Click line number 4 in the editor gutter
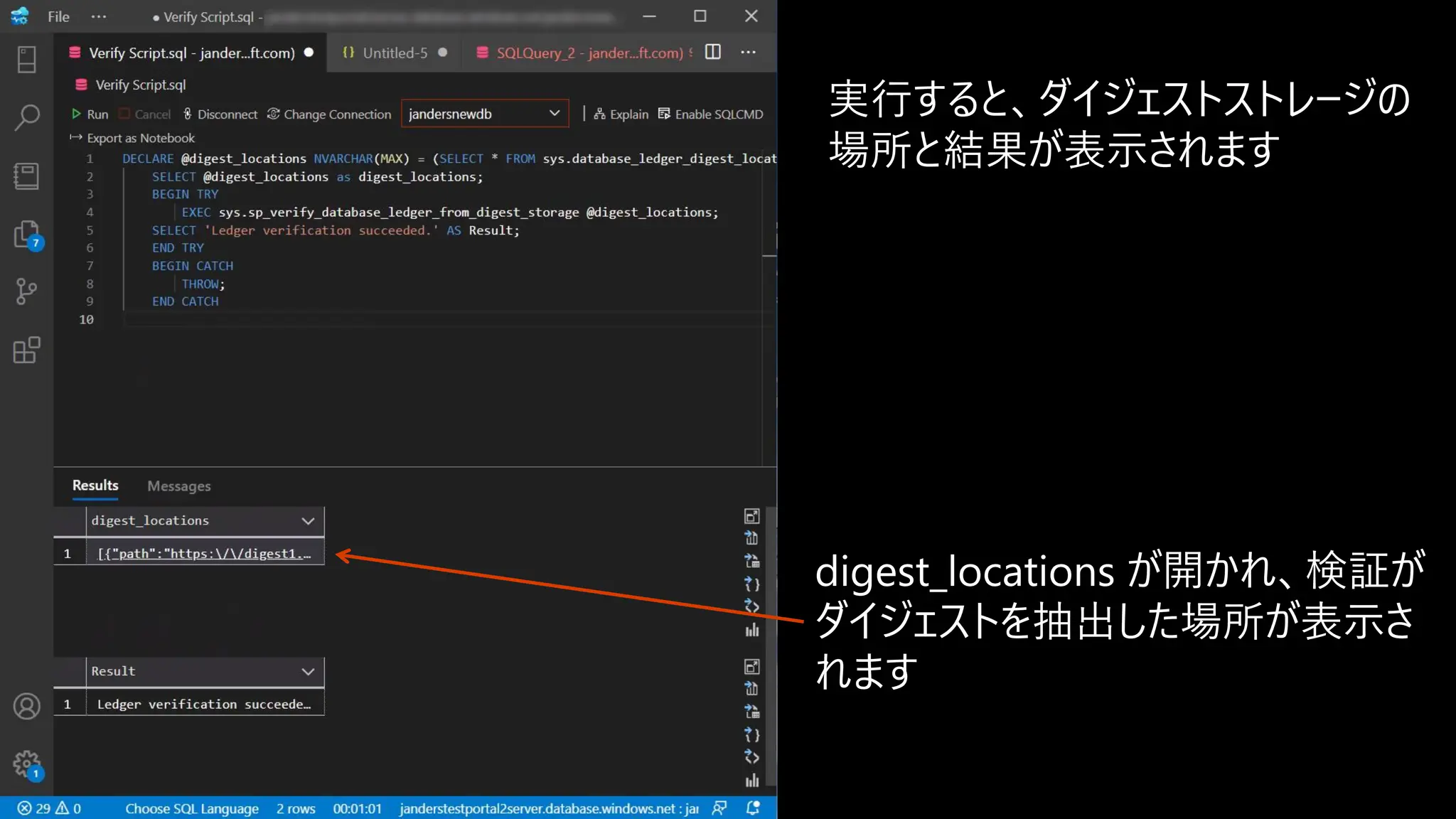This screenshot has width=1456, height=819. pyautogui.click(x=90, y=212)
